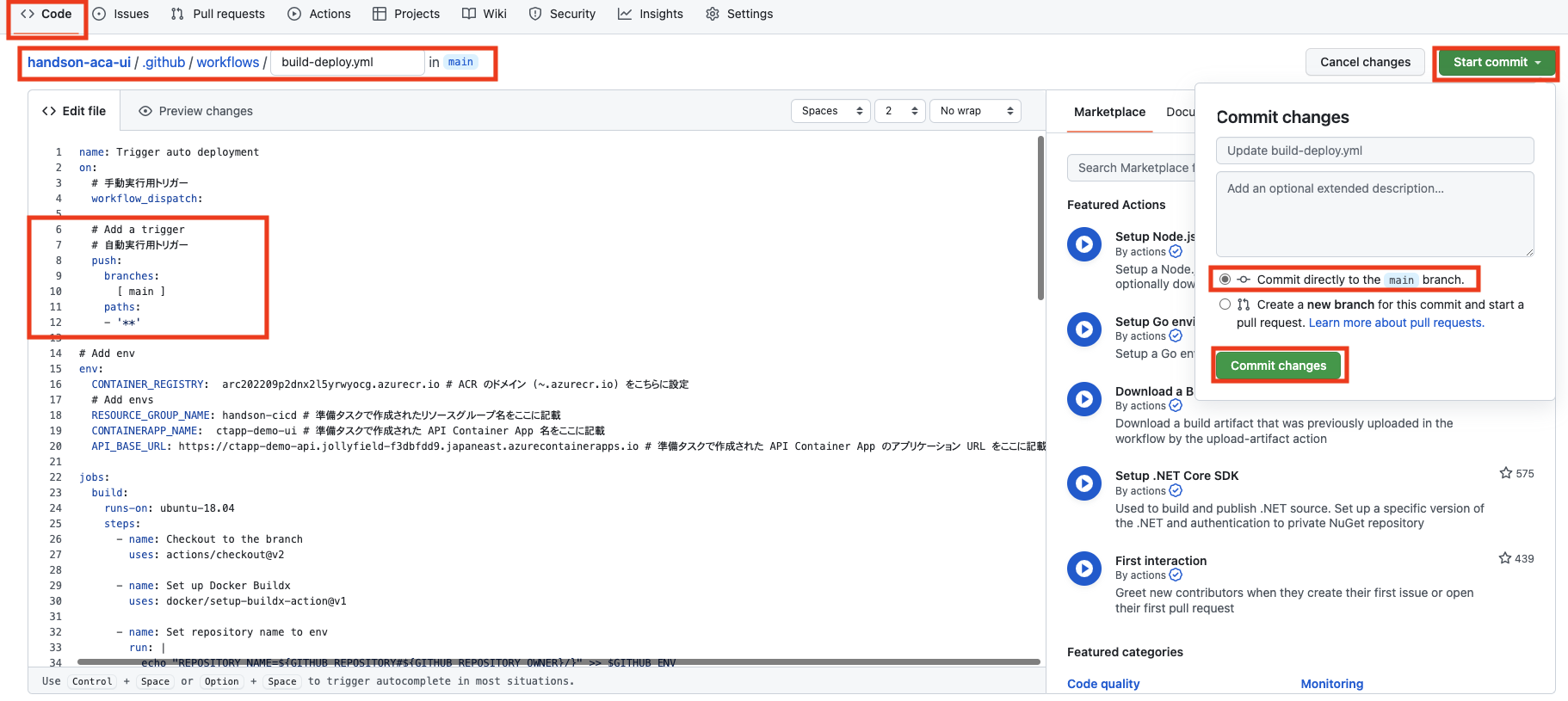
Task: Click the Projects table icon
Action: tap(380, 14)
